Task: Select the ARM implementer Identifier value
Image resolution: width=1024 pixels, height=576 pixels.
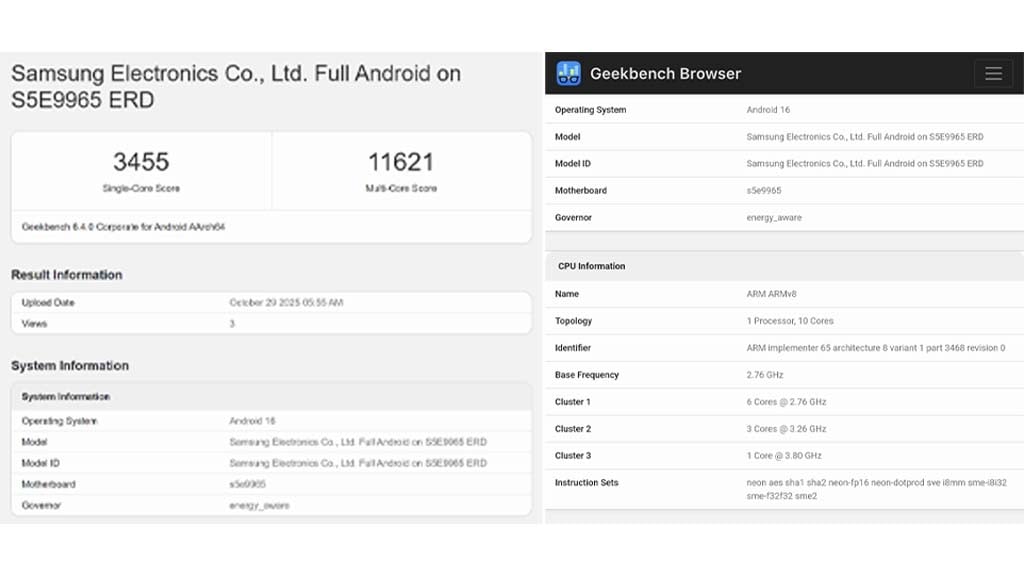Action: (875, 348)
